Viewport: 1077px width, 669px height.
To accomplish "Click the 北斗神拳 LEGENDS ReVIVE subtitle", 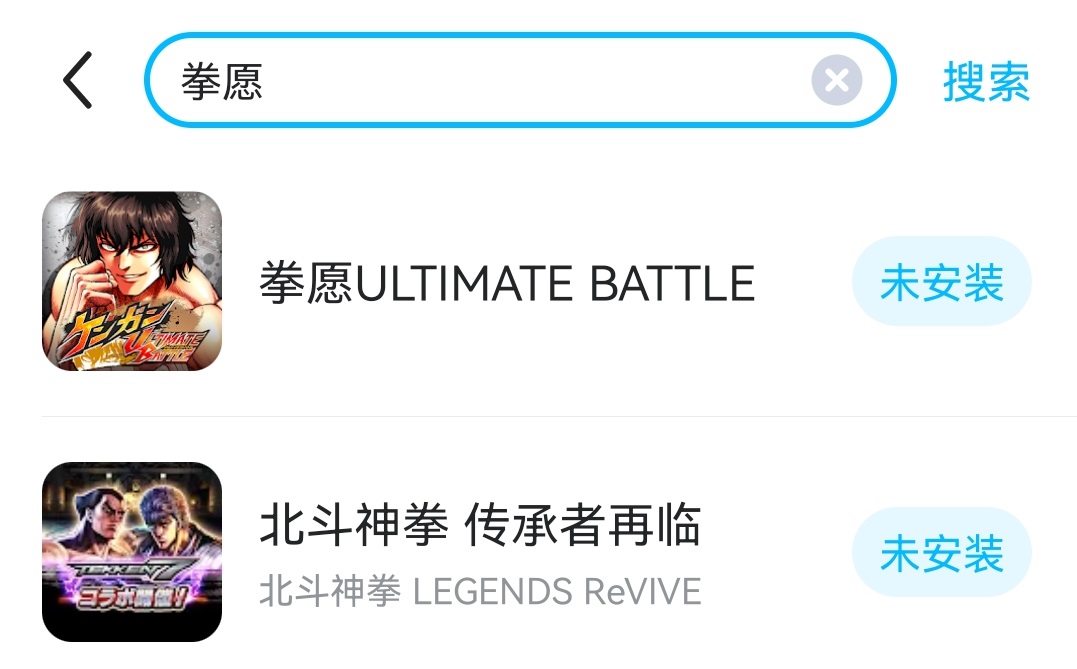I will (x=480, y=591).
